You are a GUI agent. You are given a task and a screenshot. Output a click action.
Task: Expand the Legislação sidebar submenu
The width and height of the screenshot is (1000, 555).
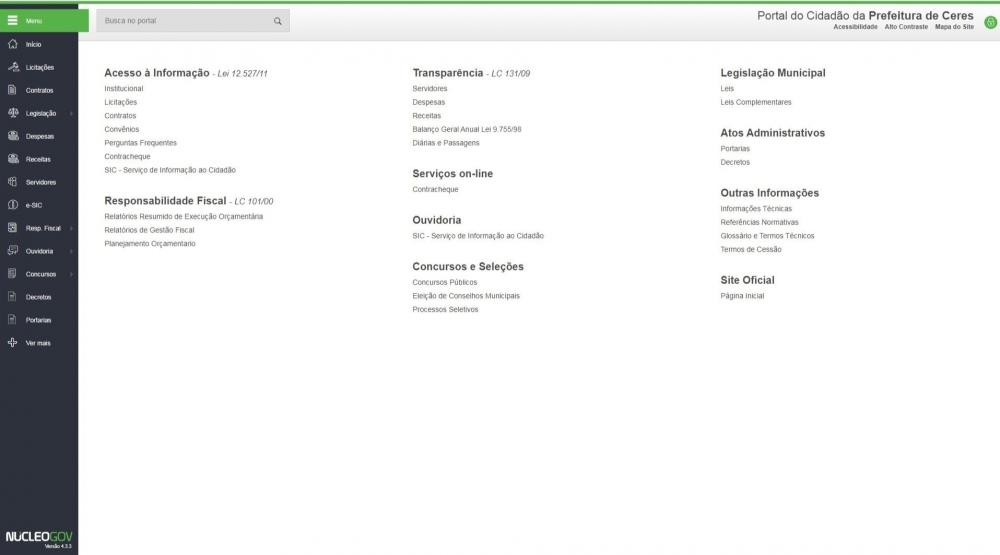coord(71,113)
